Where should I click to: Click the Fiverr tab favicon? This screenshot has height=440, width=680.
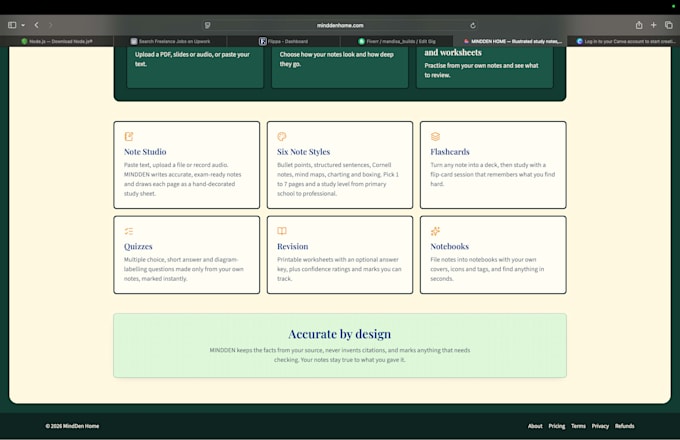pyautogui.click(x=361, y=41)
